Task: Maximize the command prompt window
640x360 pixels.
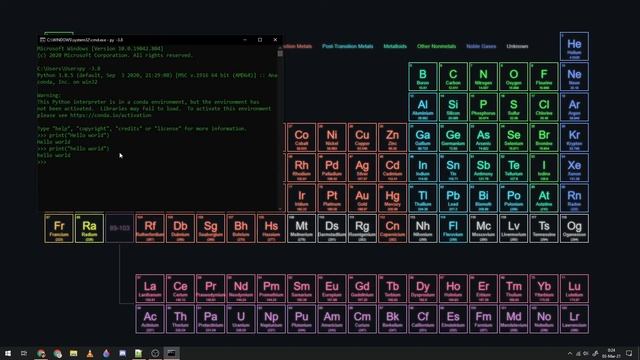Action: (x=260, y=40)
